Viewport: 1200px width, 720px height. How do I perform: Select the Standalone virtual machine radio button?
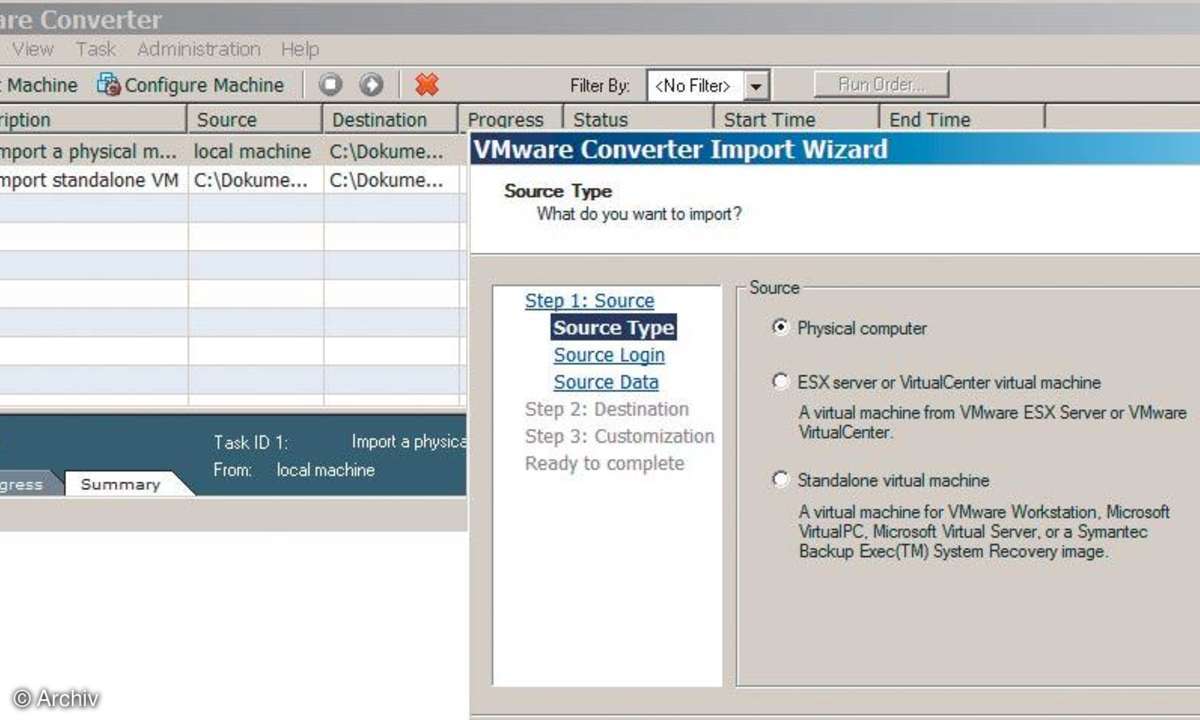click(x=780, y=479)
